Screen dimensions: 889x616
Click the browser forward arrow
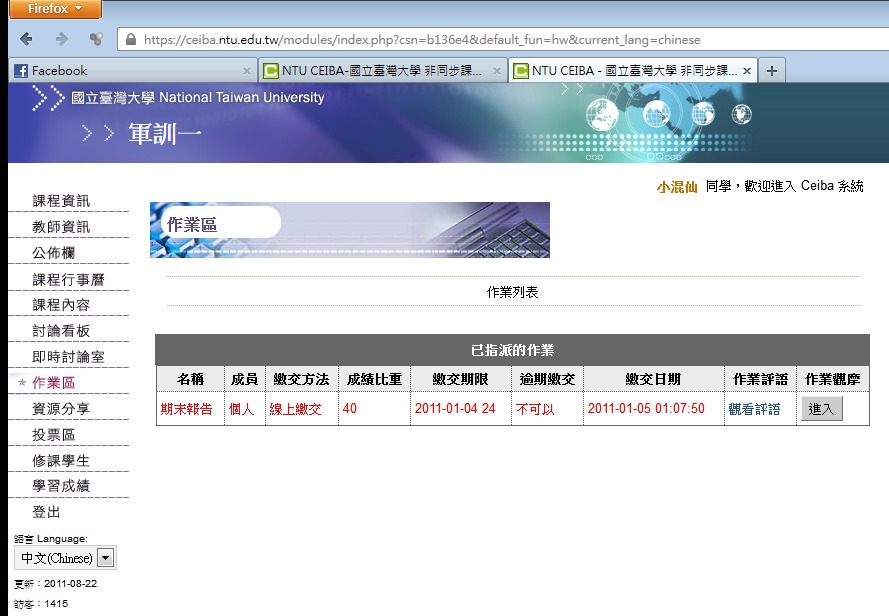tap(62, 39)
